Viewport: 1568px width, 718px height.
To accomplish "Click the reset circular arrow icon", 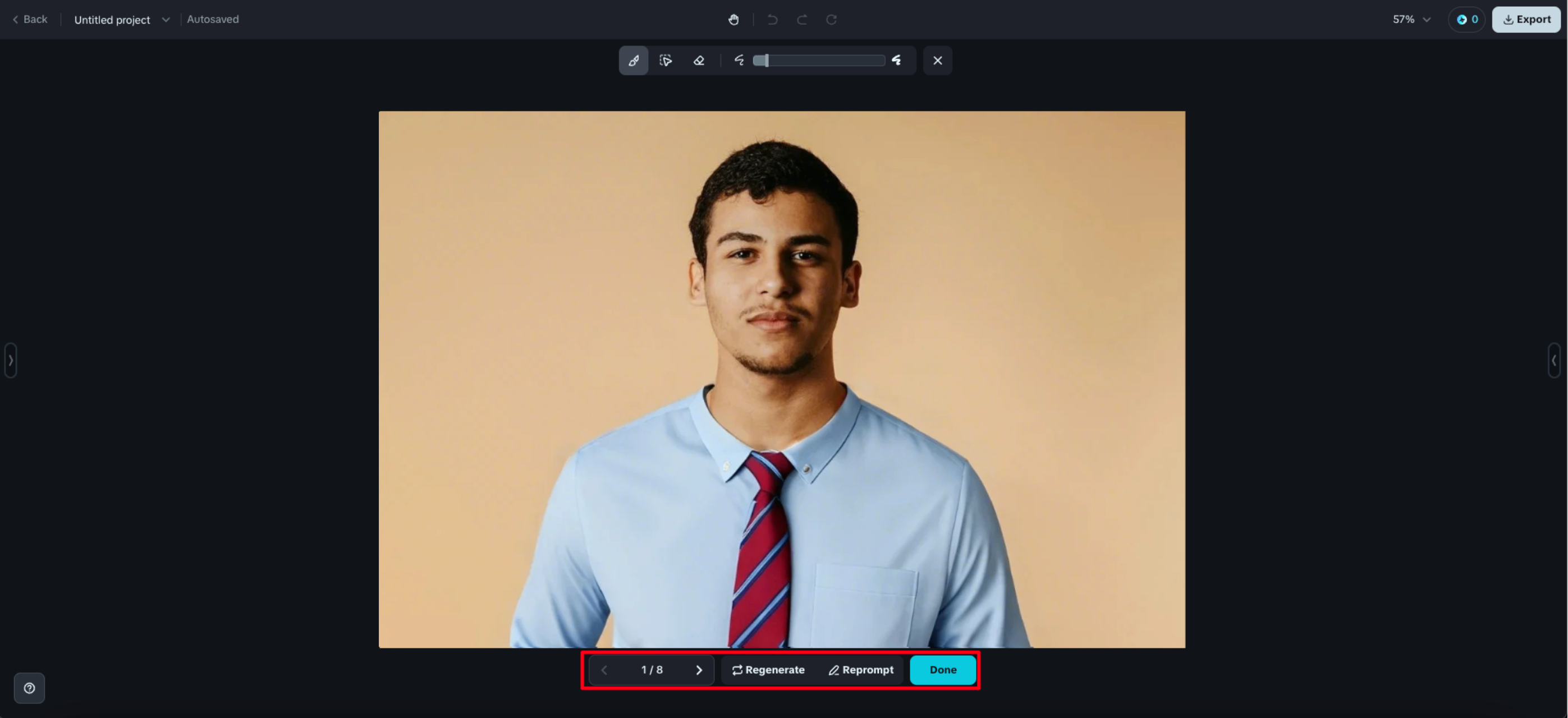I will coord(831,20).
